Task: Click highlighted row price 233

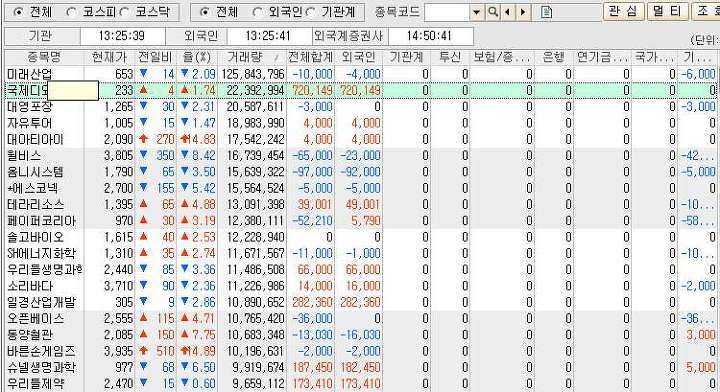Action: pos(124,90)
